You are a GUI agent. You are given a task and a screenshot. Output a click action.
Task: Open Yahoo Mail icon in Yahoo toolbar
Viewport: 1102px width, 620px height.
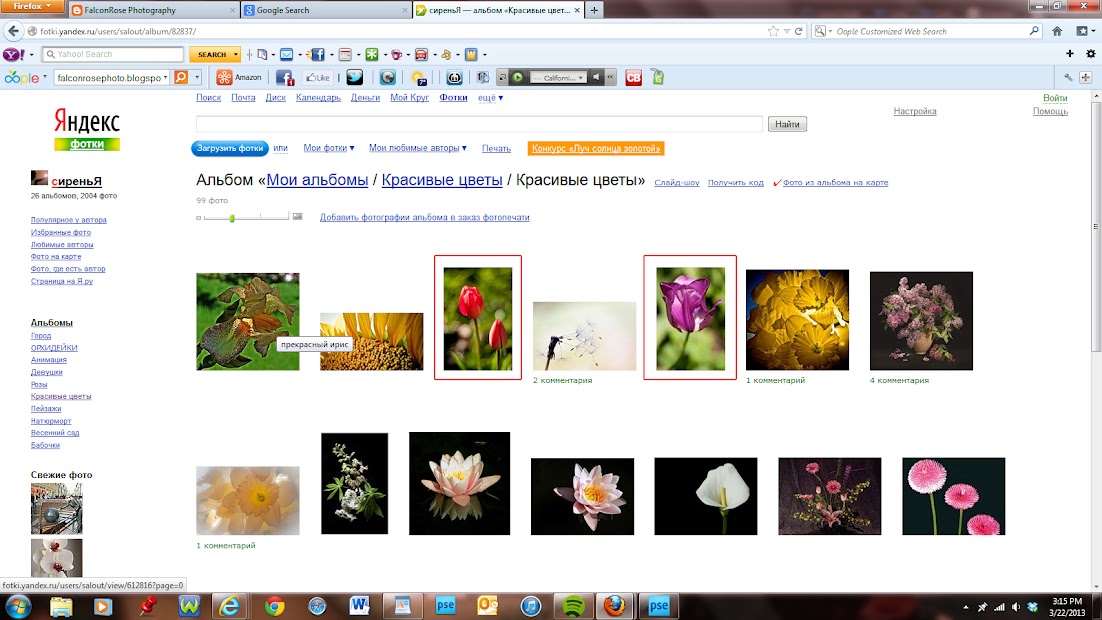(286, 54)
